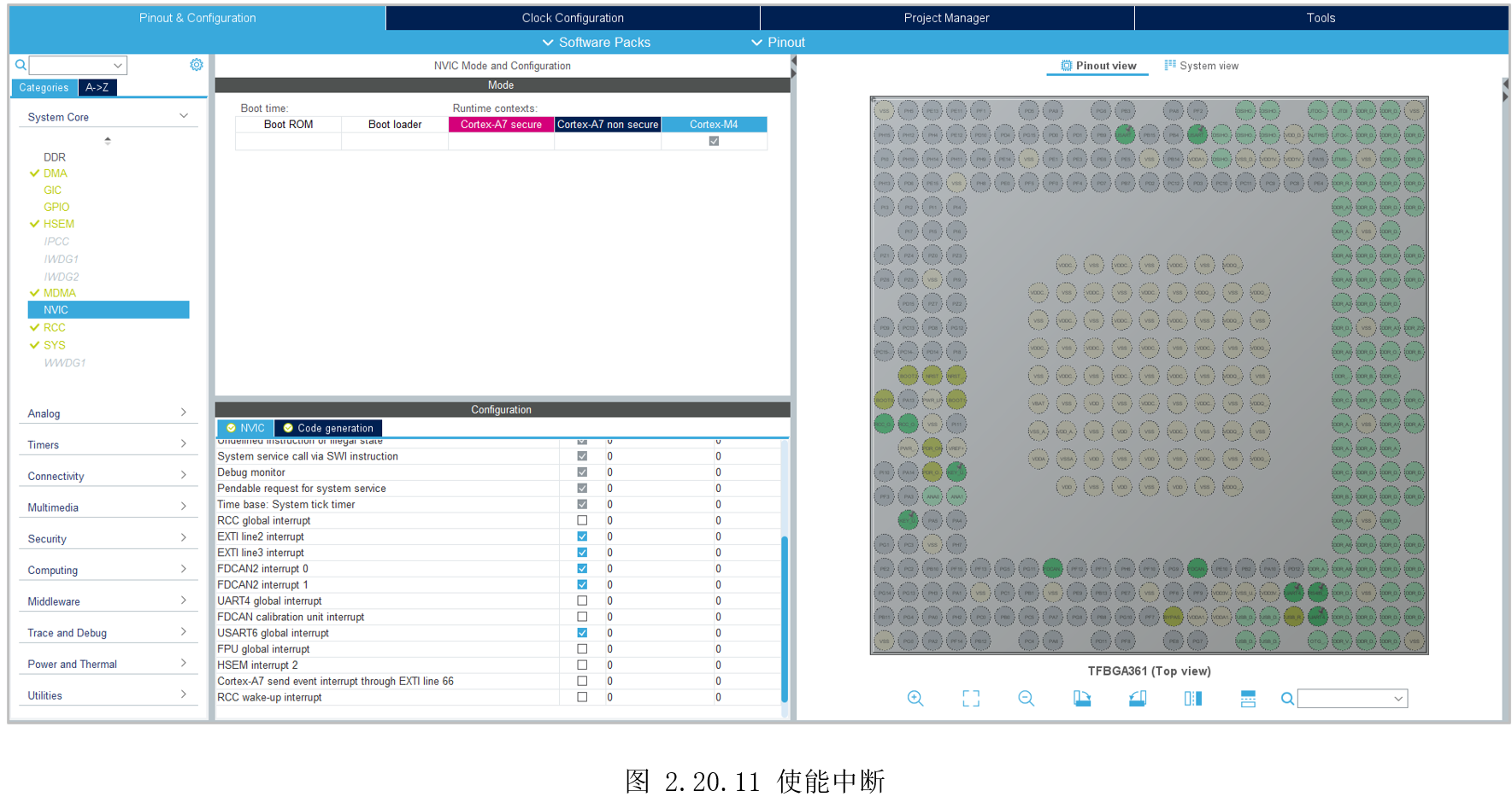Screen dimensions: 1512x797
Task: Zoom out of the pinout view
Action: [x=1027, y=699]
